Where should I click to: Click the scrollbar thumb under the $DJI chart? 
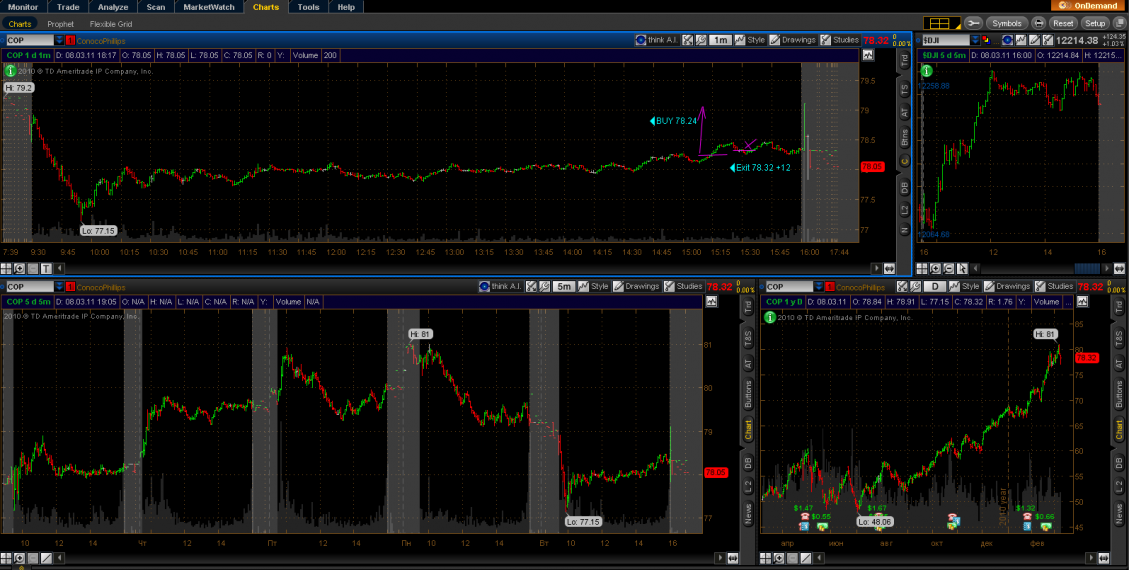pos(1087,268)
